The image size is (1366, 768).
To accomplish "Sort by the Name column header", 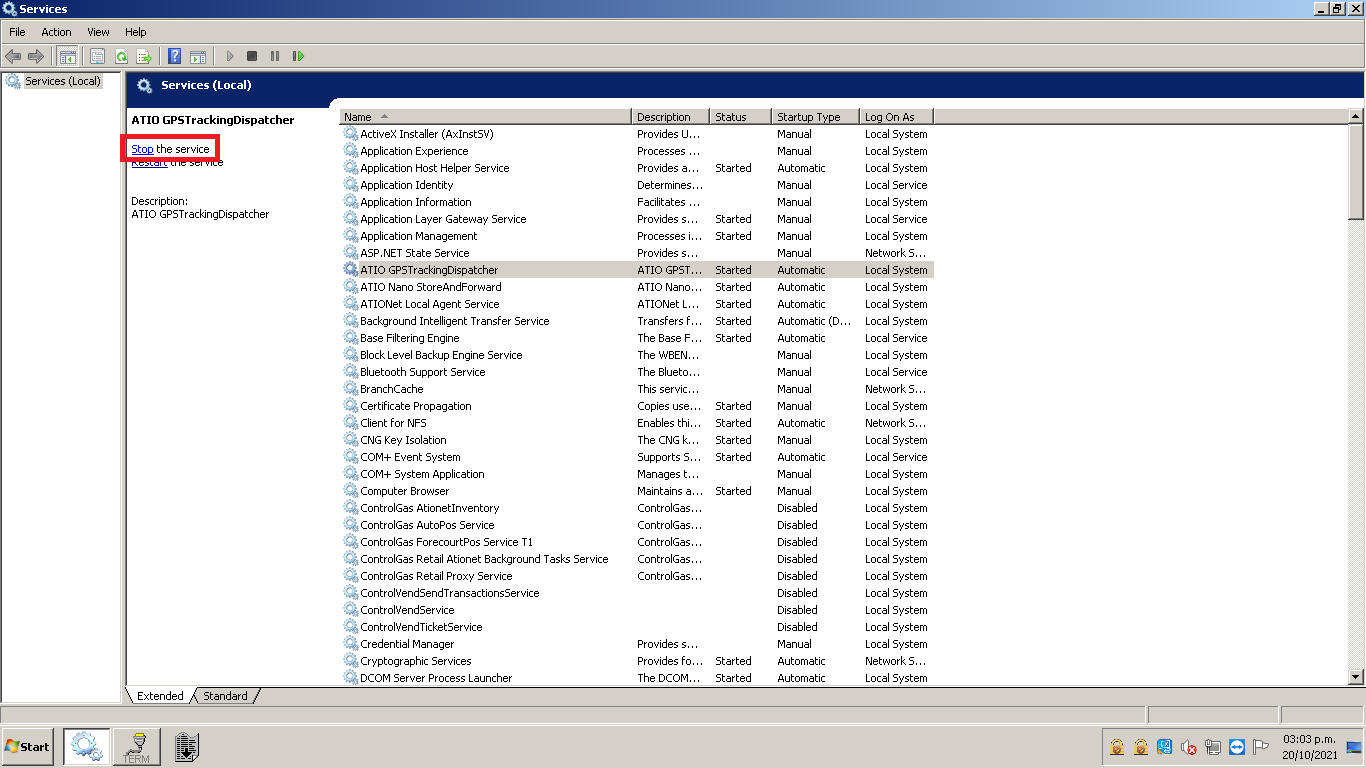I will pos(485,117).
